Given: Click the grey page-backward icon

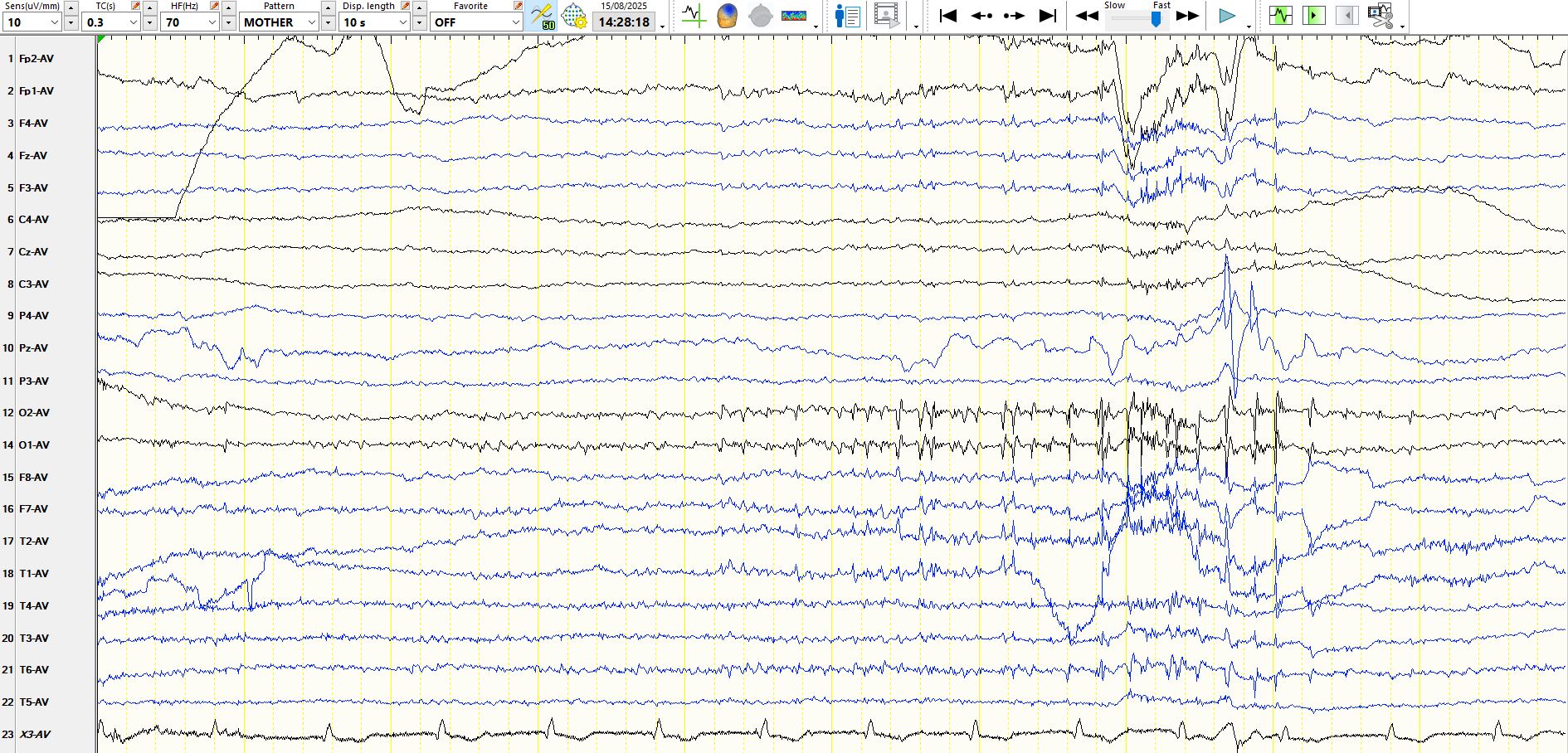Looking at the screenshot, I should coord(1347,16).
